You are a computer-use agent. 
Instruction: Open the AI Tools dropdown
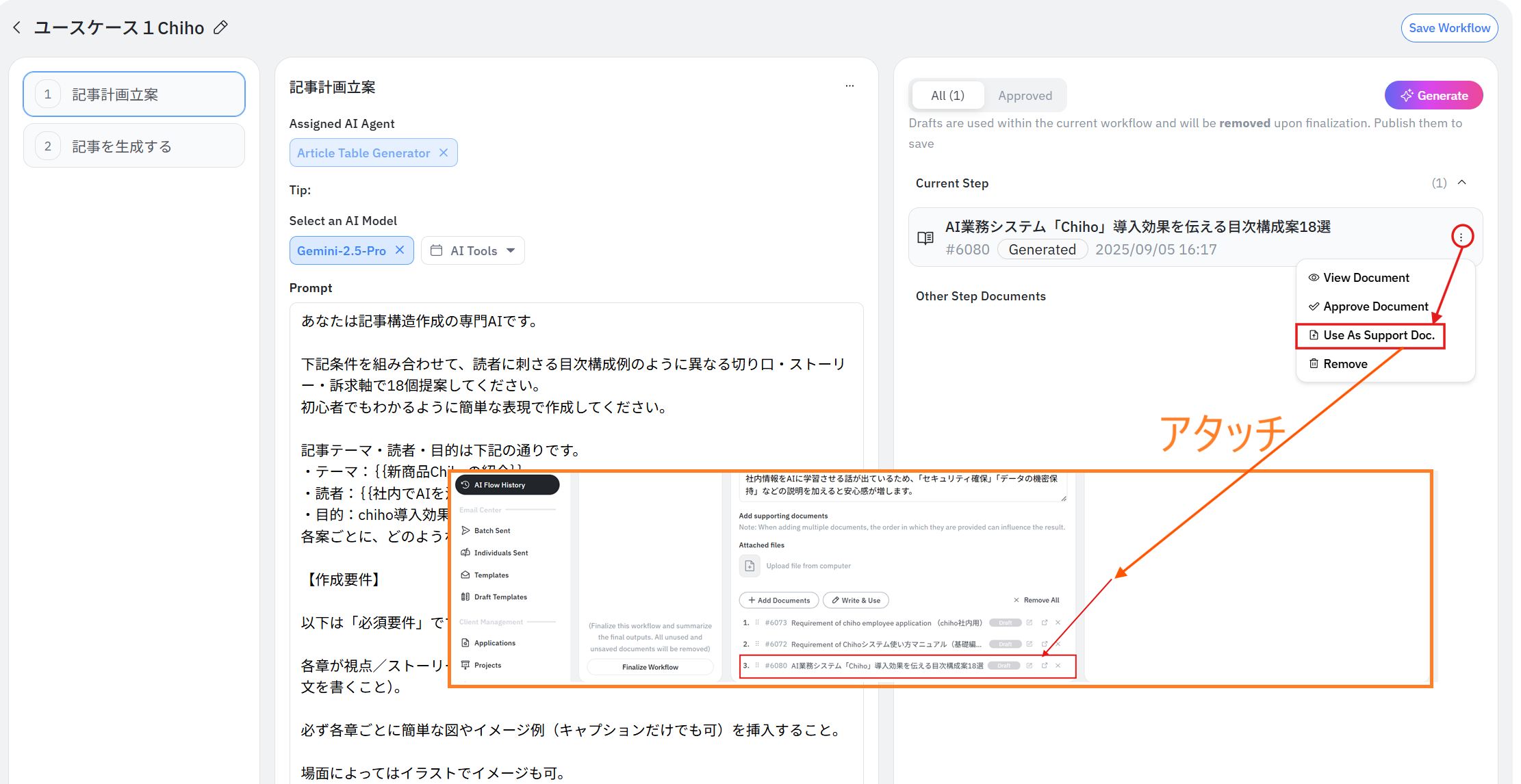point(473,250)
